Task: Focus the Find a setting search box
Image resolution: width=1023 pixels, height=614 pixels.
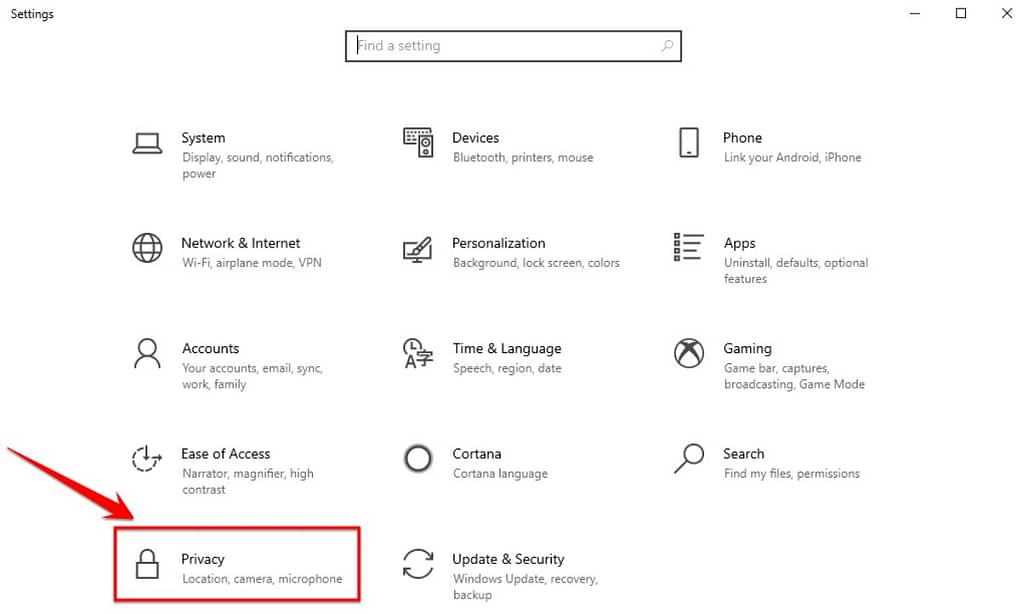Action: pyautogui.click(x=513, y=46)
